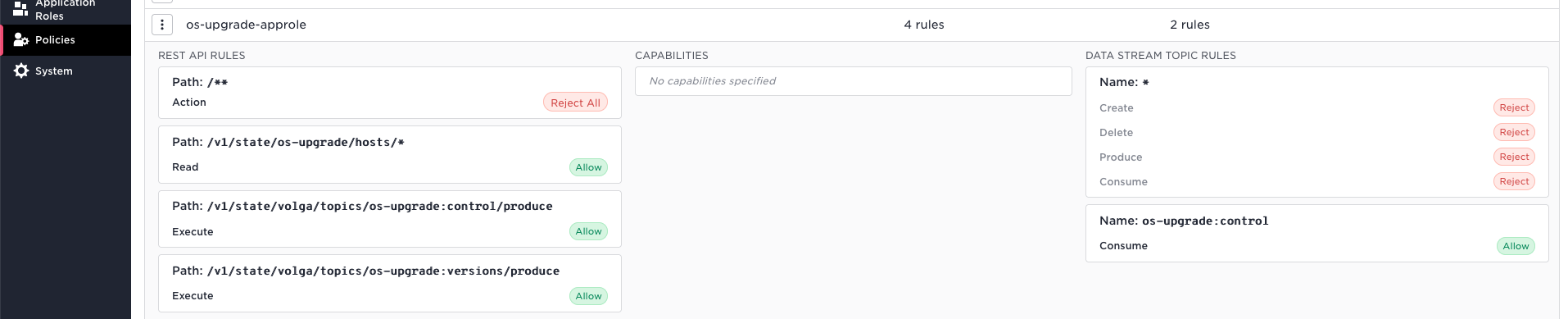The width and height of the screenshot is (1568, 319).
Task: Click Allow badge for os-upgrade hosts Read
Action: 588,167
